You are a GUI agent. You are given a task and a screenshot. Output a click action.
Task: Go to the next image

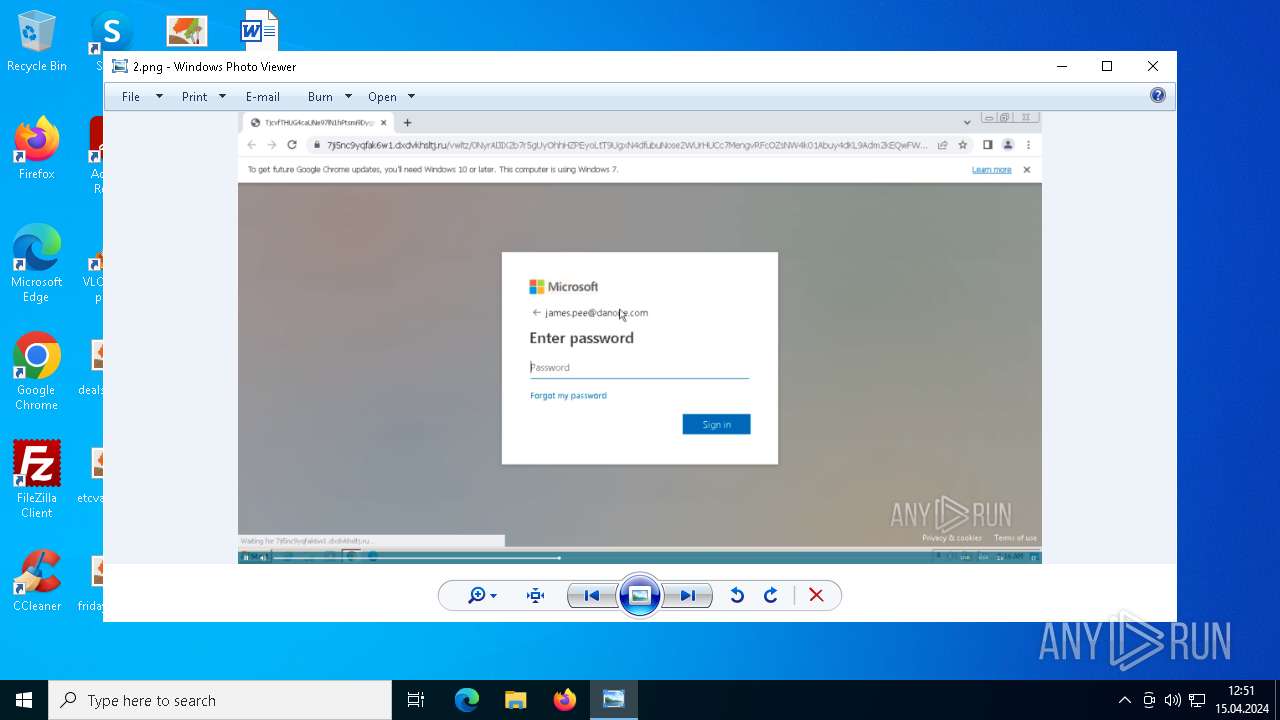pyautogui.click(x=688, y=596)
